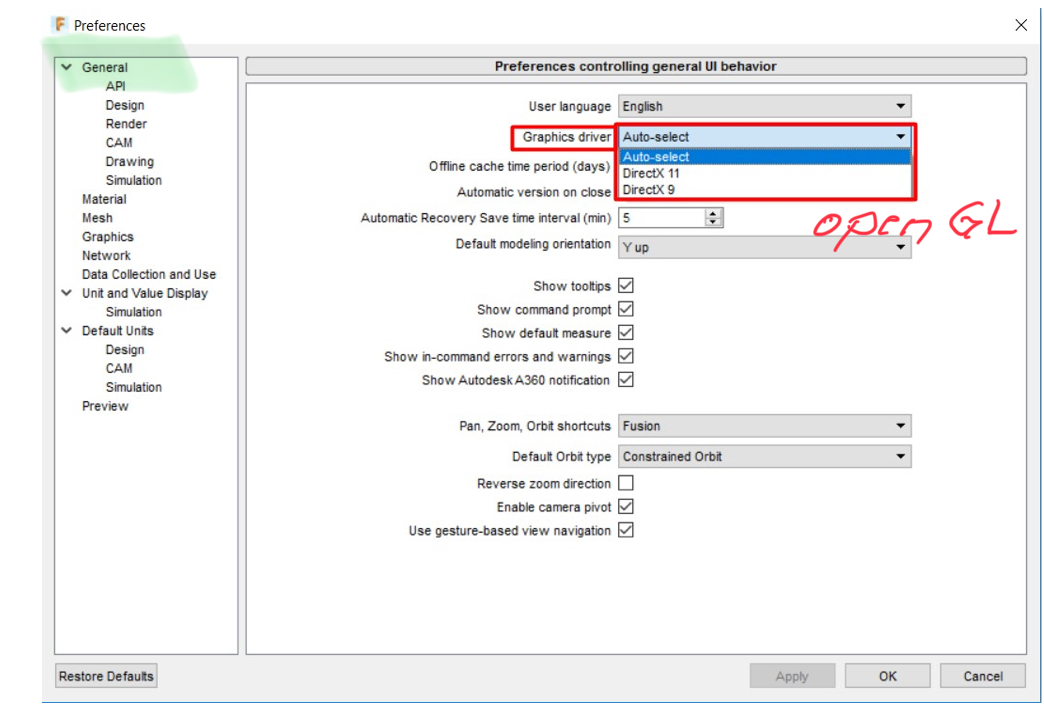Click the Fusion 360 application icon in titlebar
The image size is (1044, 714).
(58, 24)
